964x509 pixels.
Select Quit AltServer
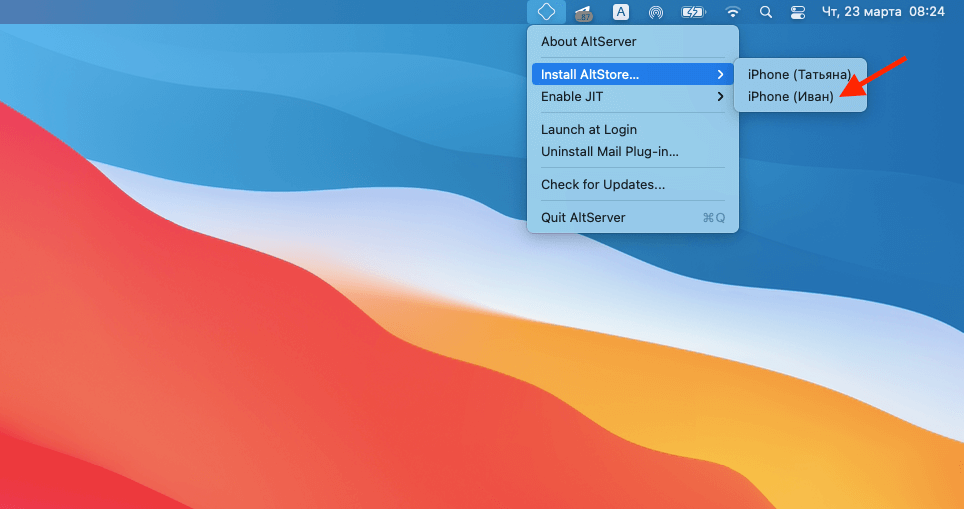pos(583,217)
